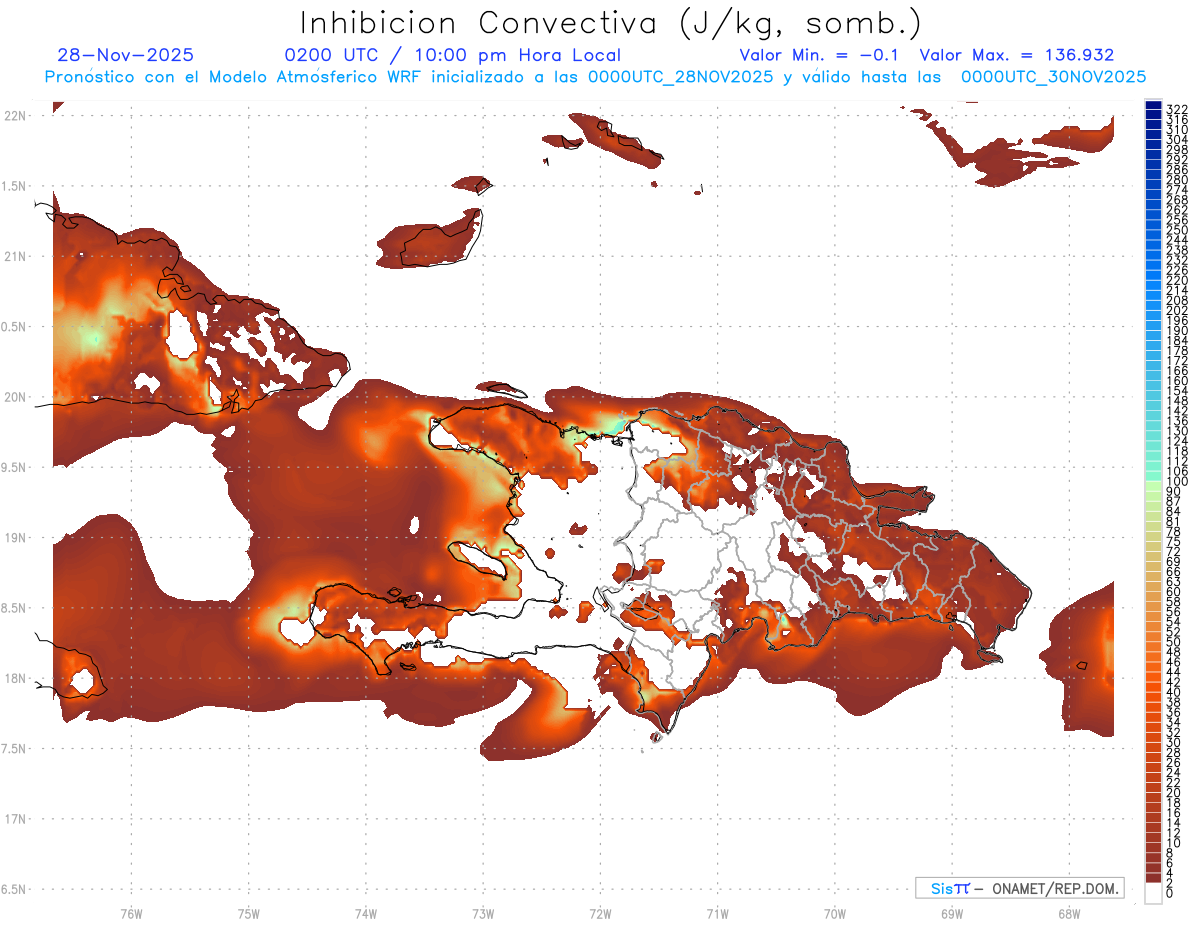Click the '20N' latitude label

pos(15,397)
